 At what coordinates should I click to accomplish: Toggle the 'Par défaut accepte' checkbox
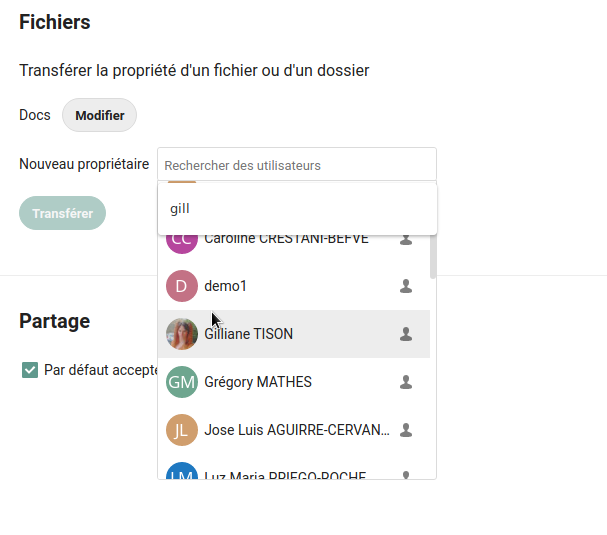tap(30, 370)
